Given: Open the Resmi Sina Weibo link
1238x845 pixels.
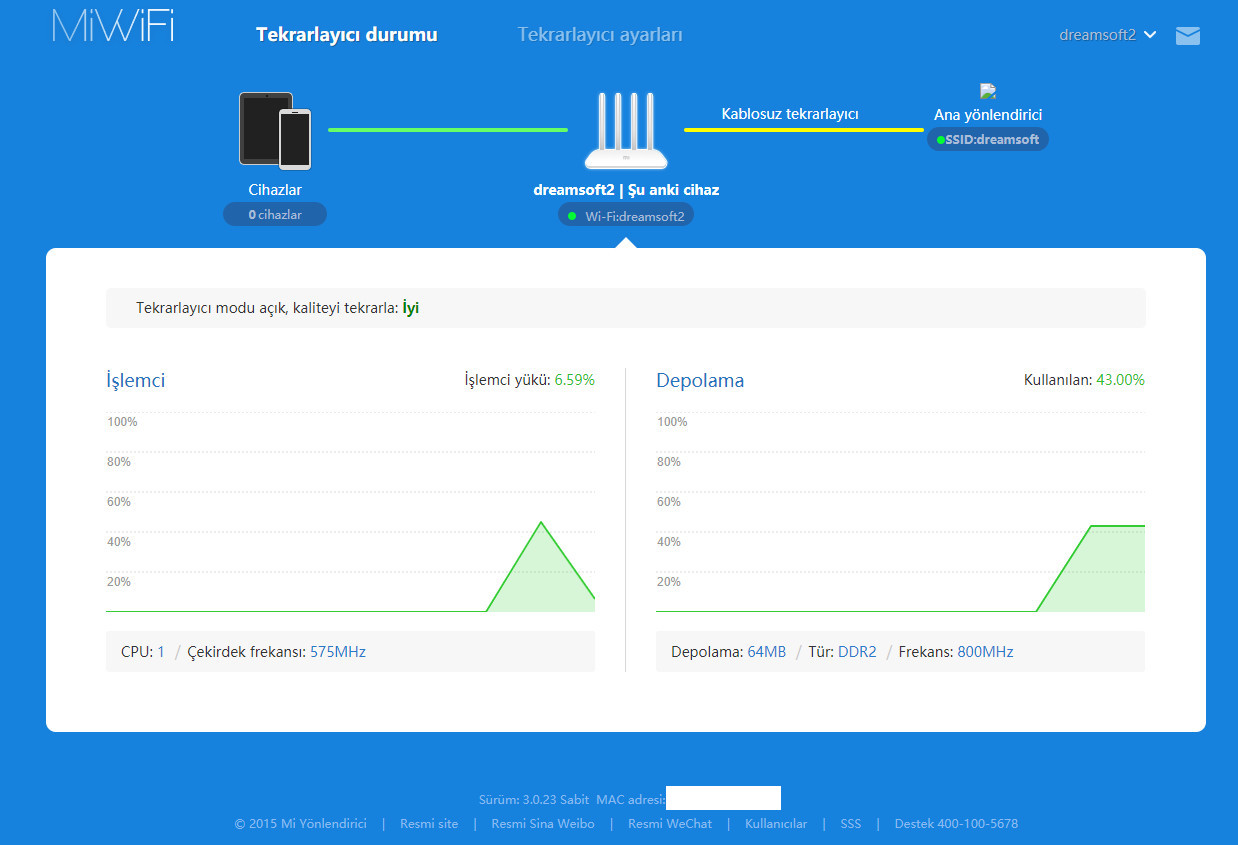Looking at the screenshot, I should [x=543, y=824].
